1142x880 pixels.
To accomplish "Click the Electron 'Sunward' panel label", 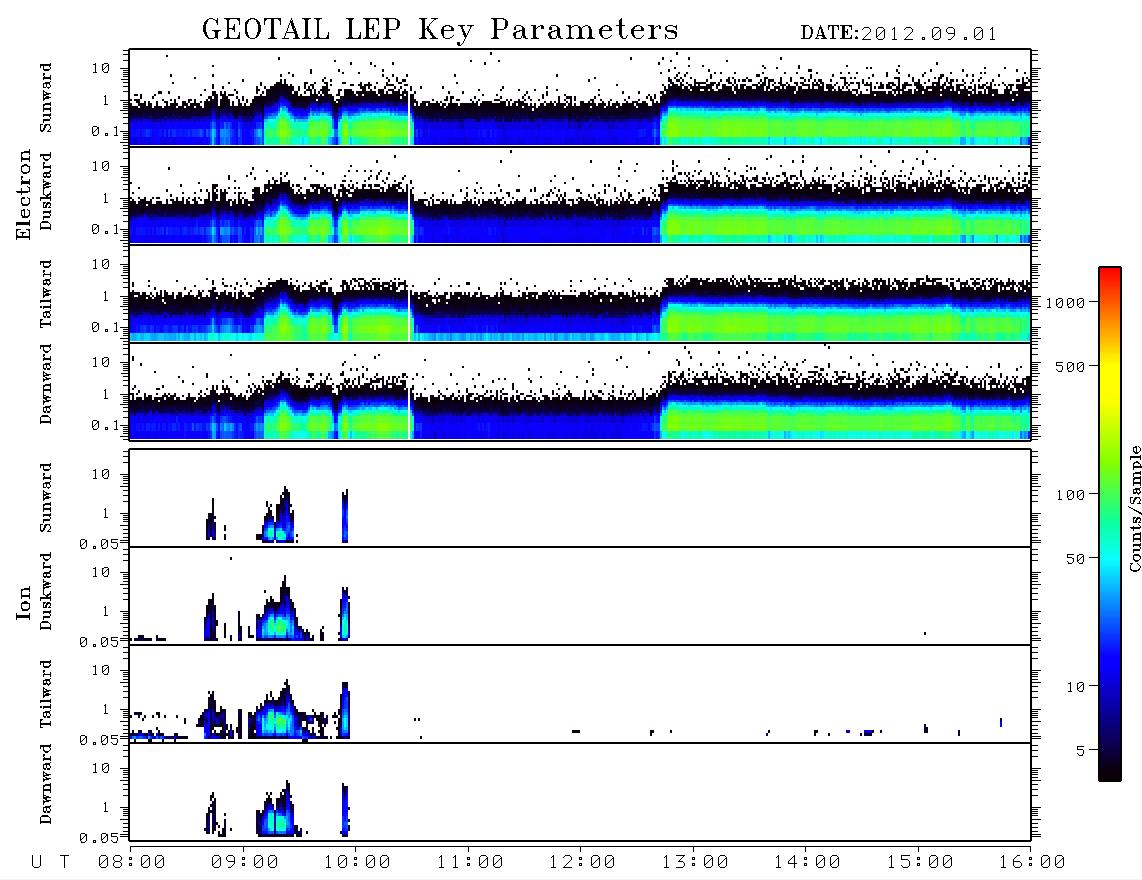I will tap(46, 98).
